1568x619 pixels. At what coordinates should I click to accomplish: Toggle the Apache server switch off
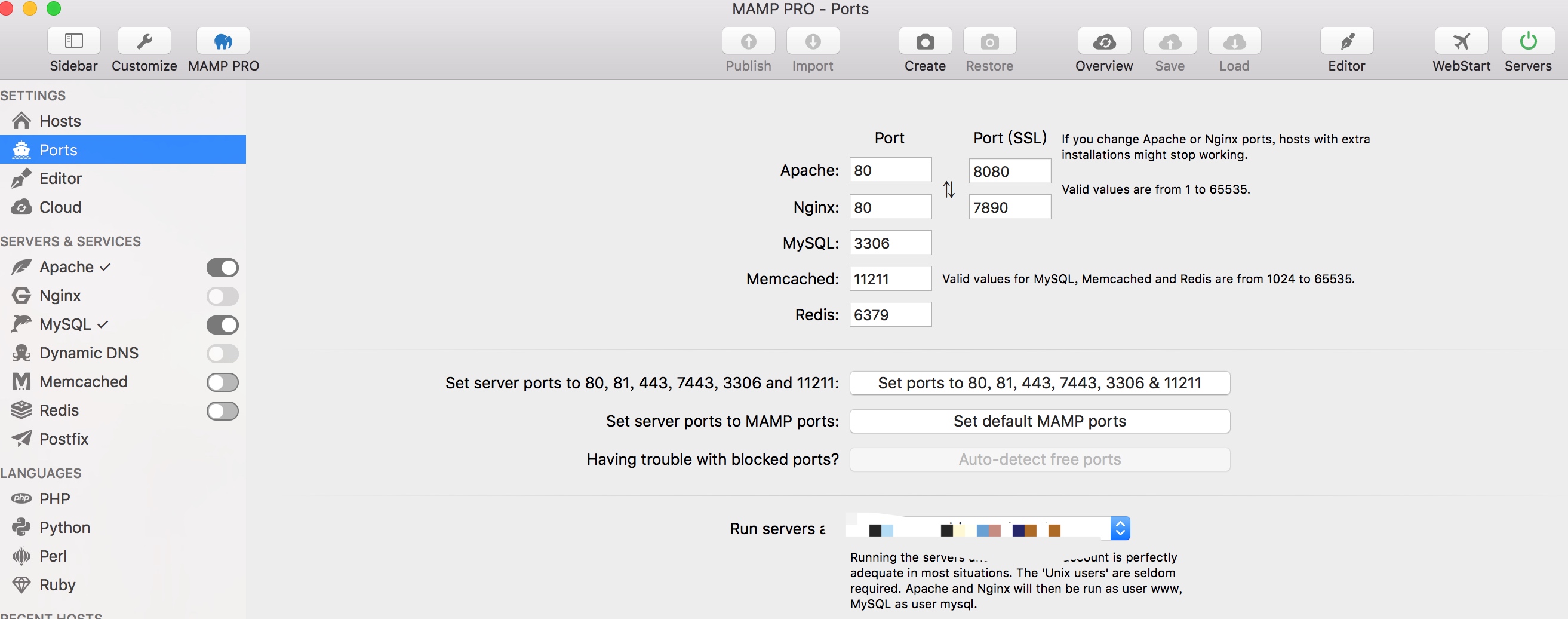tap(222, 268)
